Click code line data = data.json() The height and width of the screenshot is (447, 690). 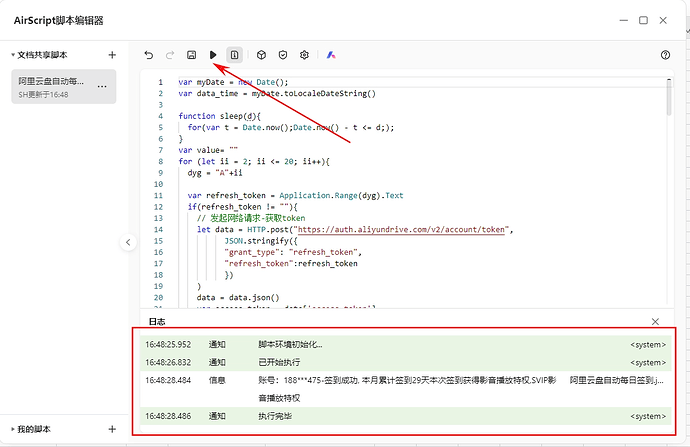click(238, 298)
